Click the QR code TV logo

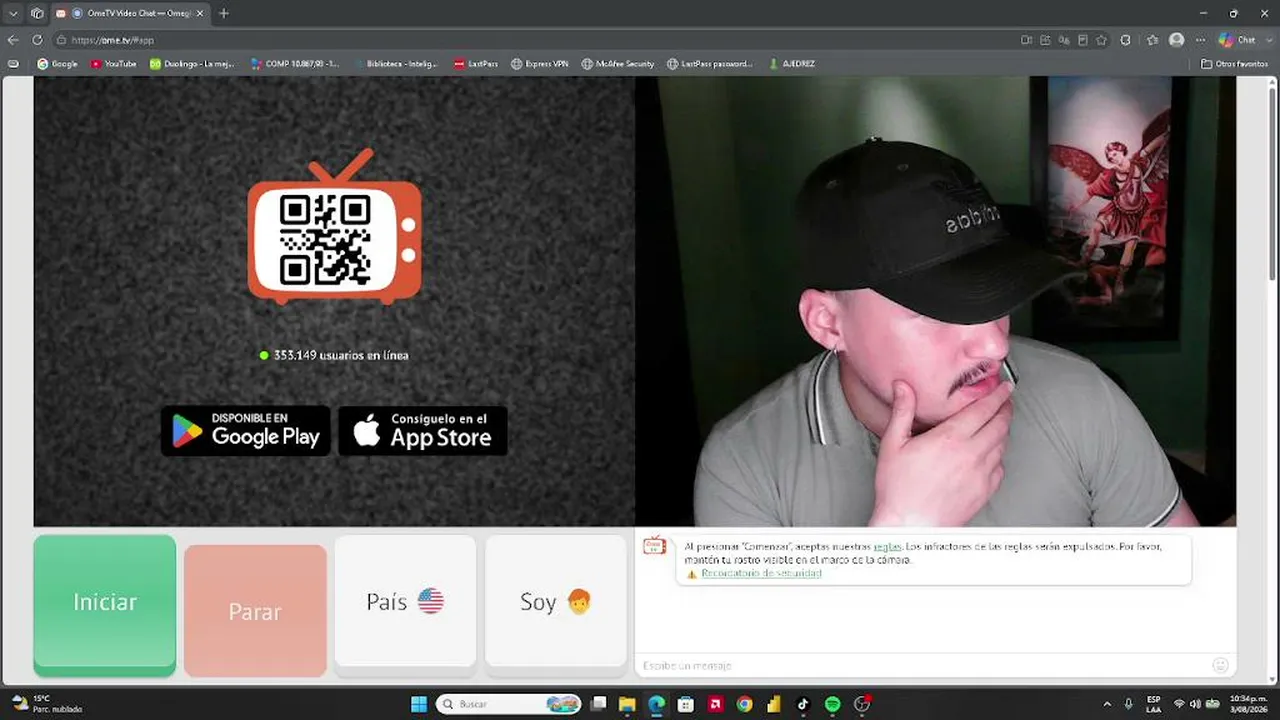(334, 227)
